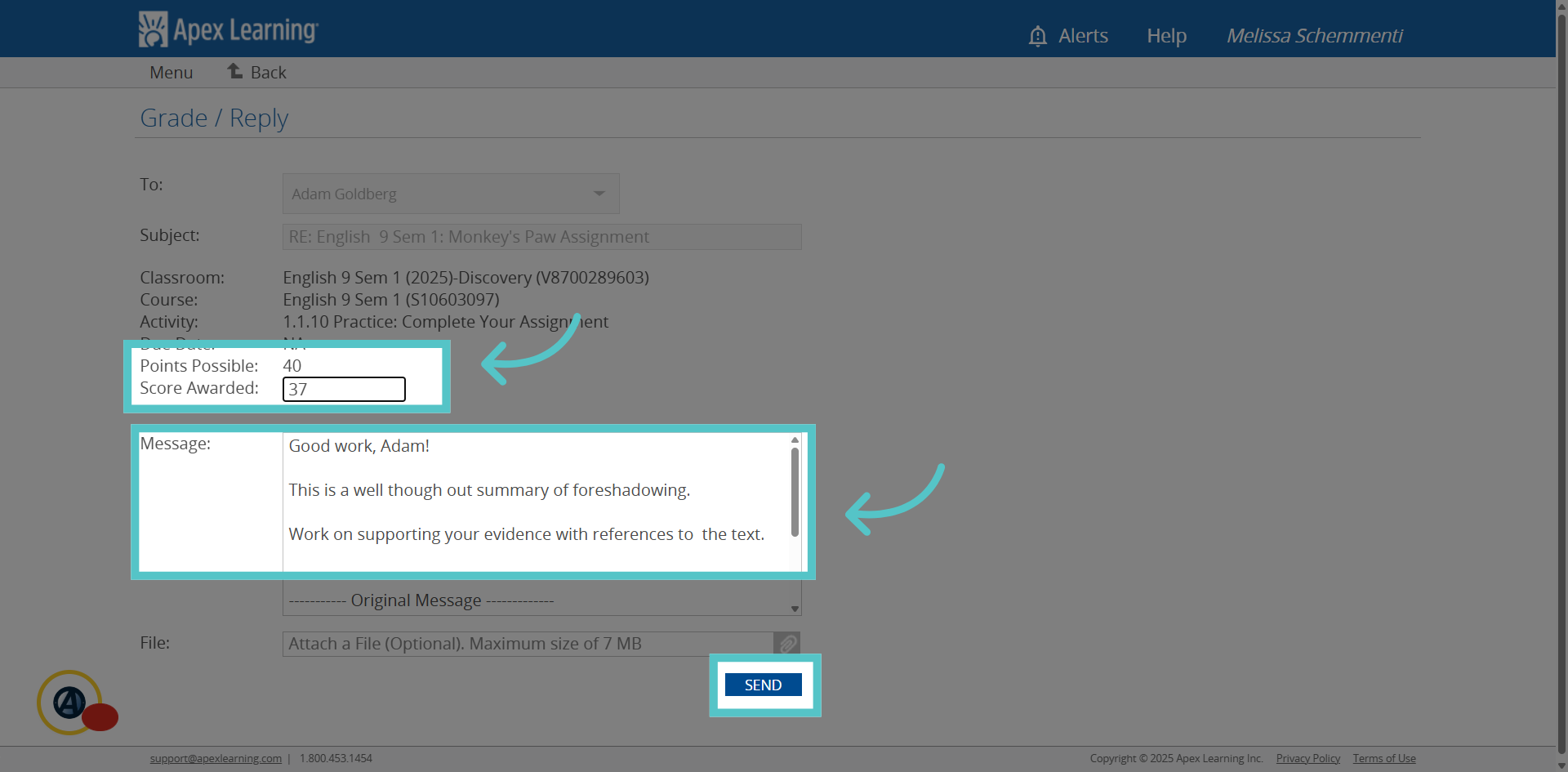This screenshot has width=1568, height=772.
Task: Click the message box scrollbar thumb
Action: (795, 493)
